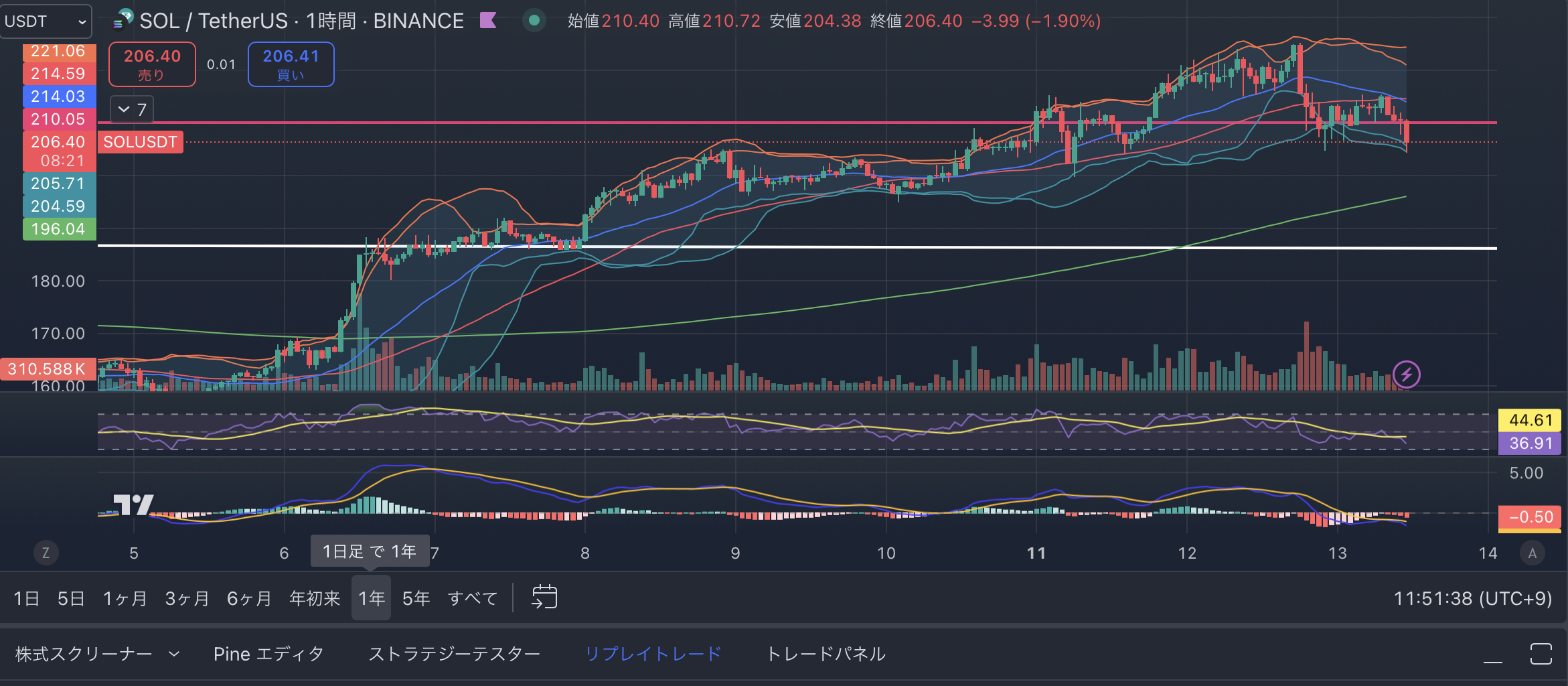Click the blue 214.03 price label

coord(59,96)
